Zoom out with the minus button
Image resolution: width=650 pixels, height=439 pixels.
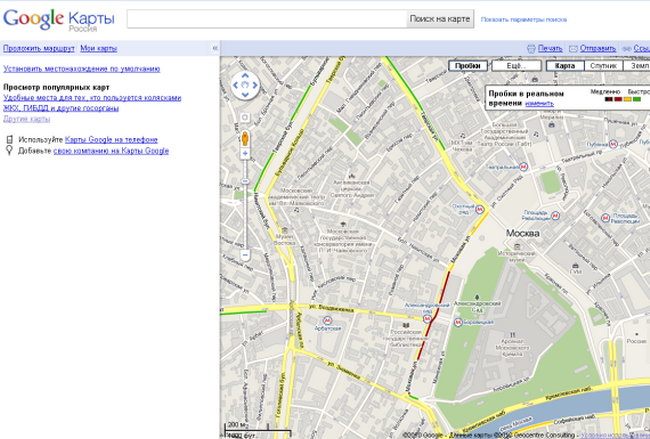[245, 255]
